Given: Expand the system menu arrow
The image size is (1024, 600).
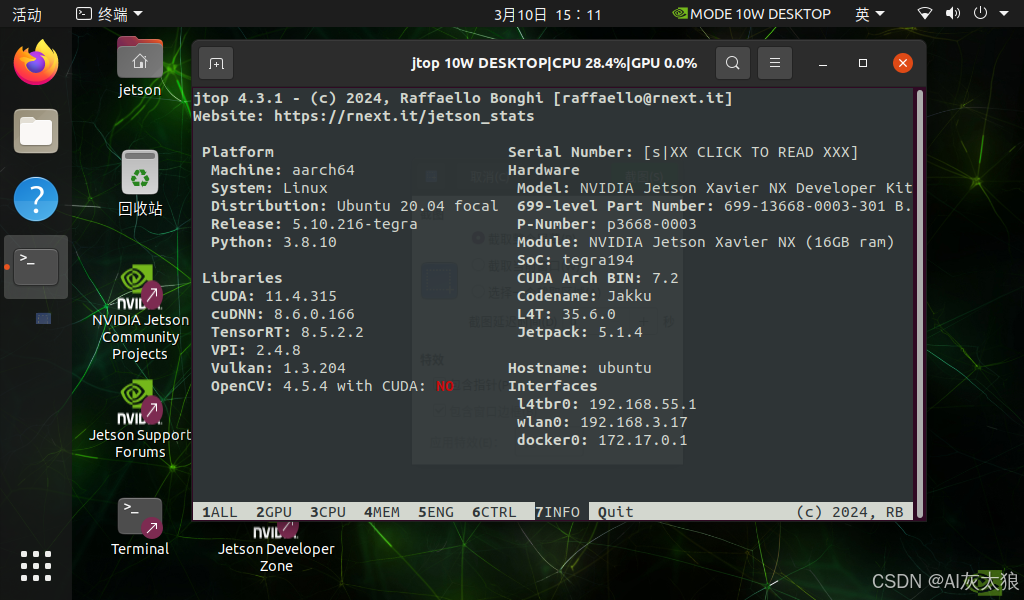Looking at the screenshot, I should [1004, 14].
